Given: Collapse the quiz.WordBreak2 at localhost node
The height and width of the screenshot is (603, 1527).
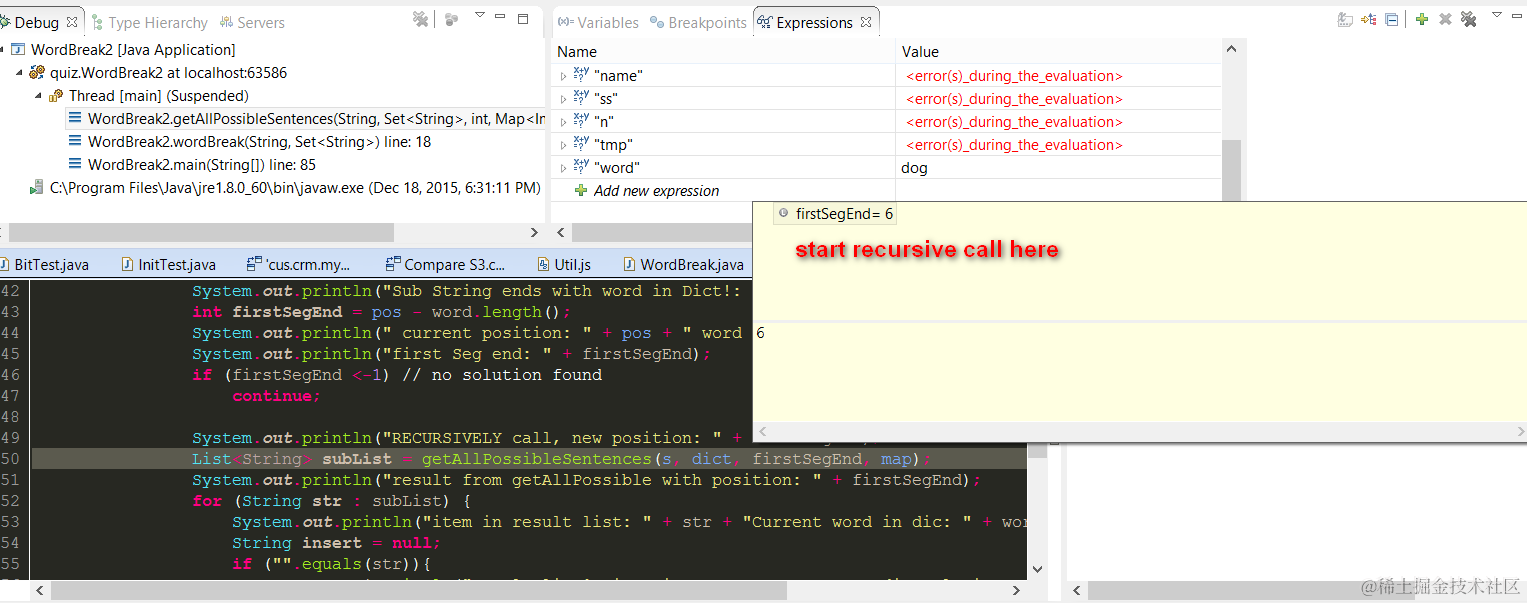Looking at the screenshot, I should [20, 73].
